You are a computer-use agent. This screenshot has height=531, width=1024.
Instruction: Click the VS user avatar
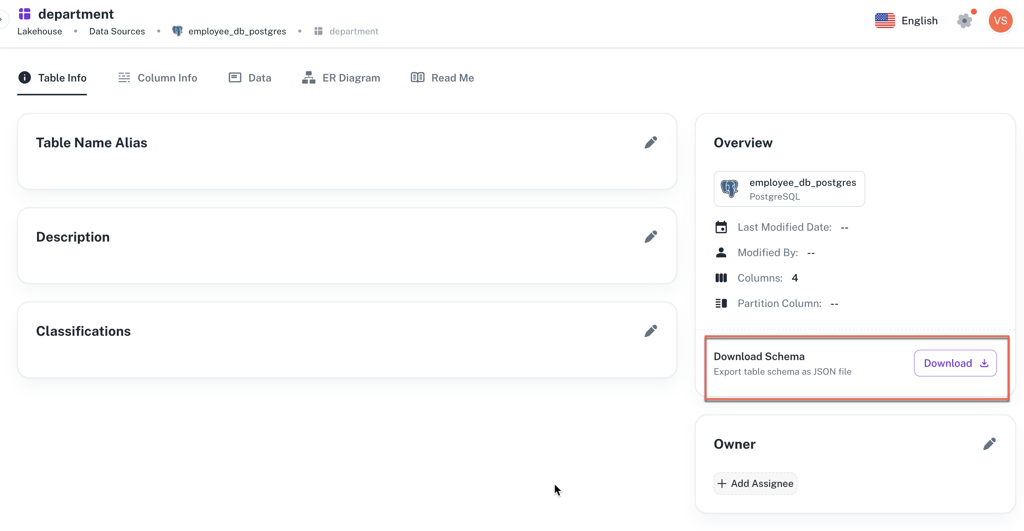pos(1000,21)
